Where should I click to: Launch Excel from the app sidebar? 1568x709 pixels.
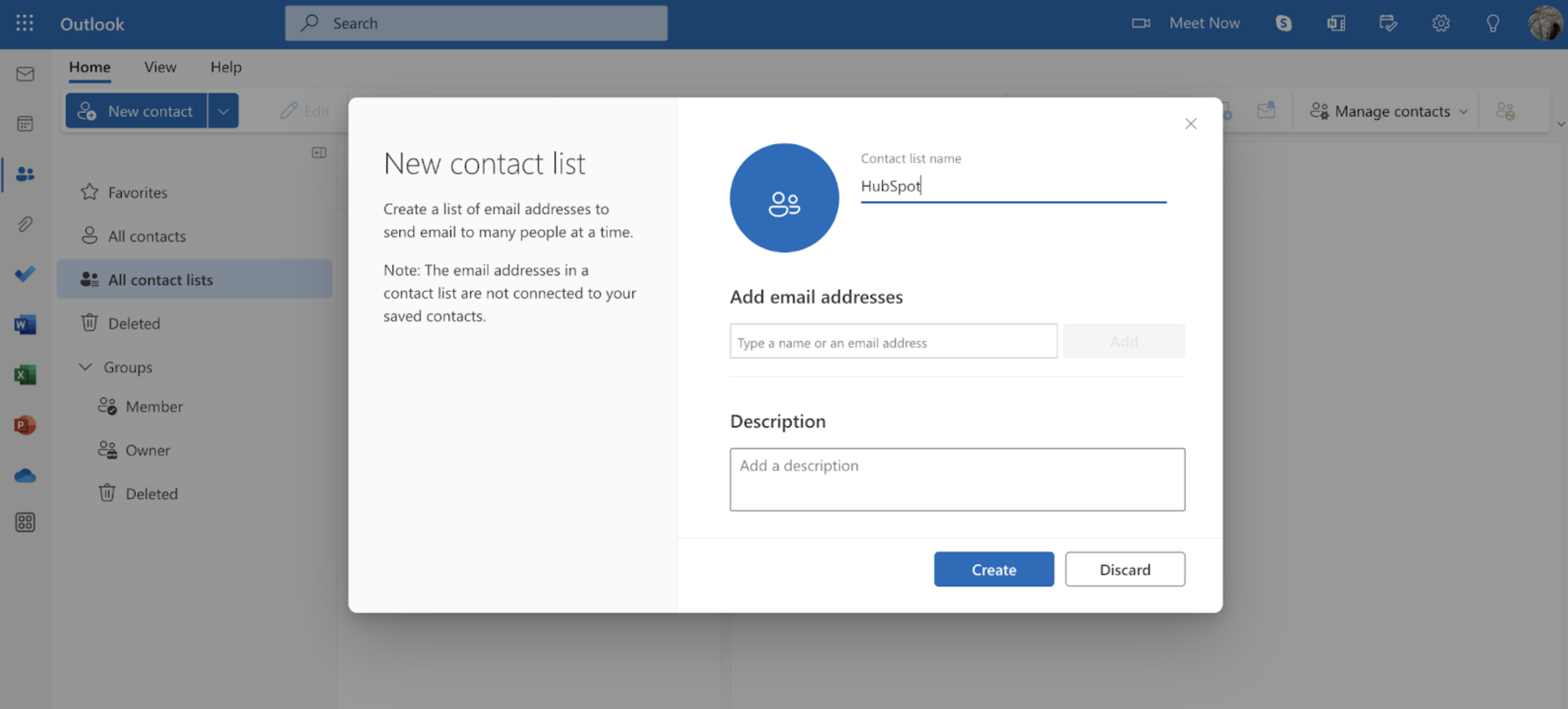coord(25,375)
